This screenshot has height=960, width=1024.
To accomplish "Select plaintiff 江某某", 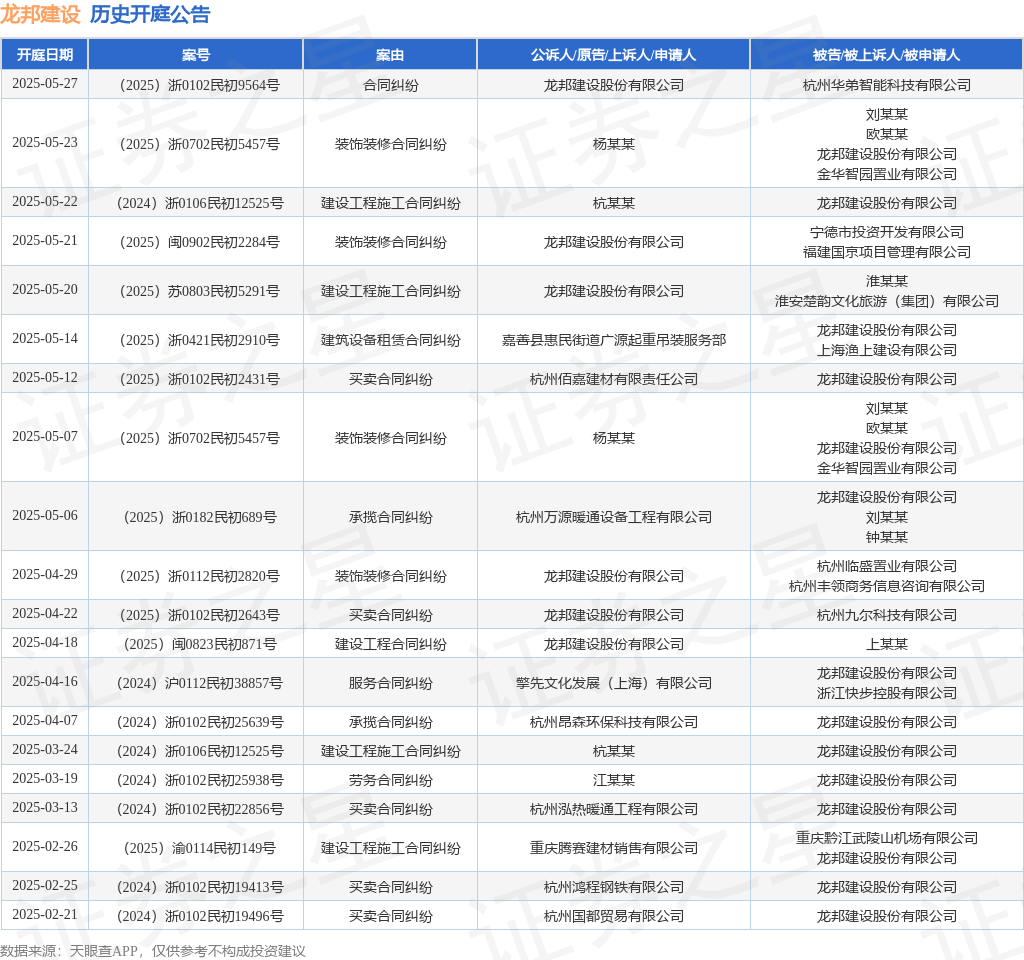I will tap(613, 780).
